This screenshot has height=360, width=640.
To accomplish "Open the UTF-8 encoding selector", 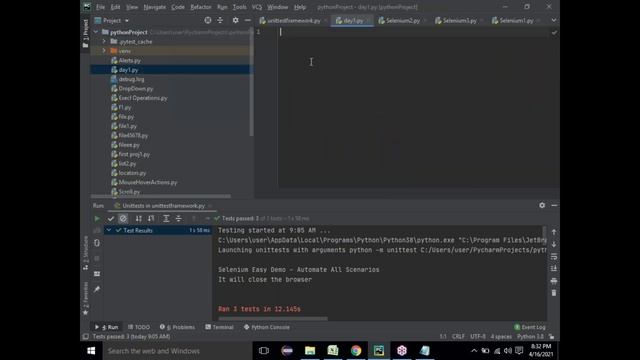I will (x=478, y=337).
